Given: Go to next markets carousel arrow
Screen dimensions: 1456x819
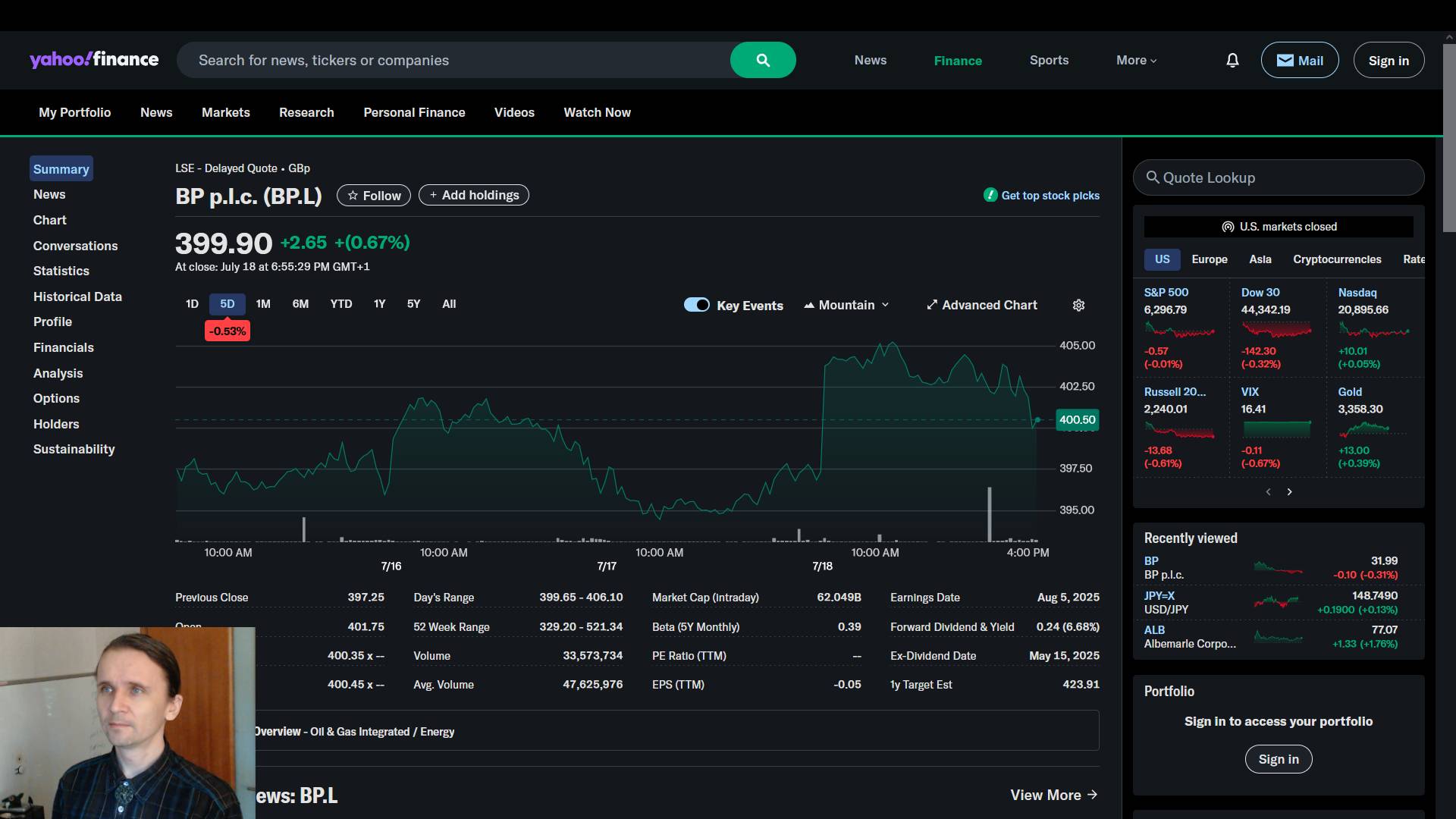Looking at the screenshot, I should coord(1289,492).
